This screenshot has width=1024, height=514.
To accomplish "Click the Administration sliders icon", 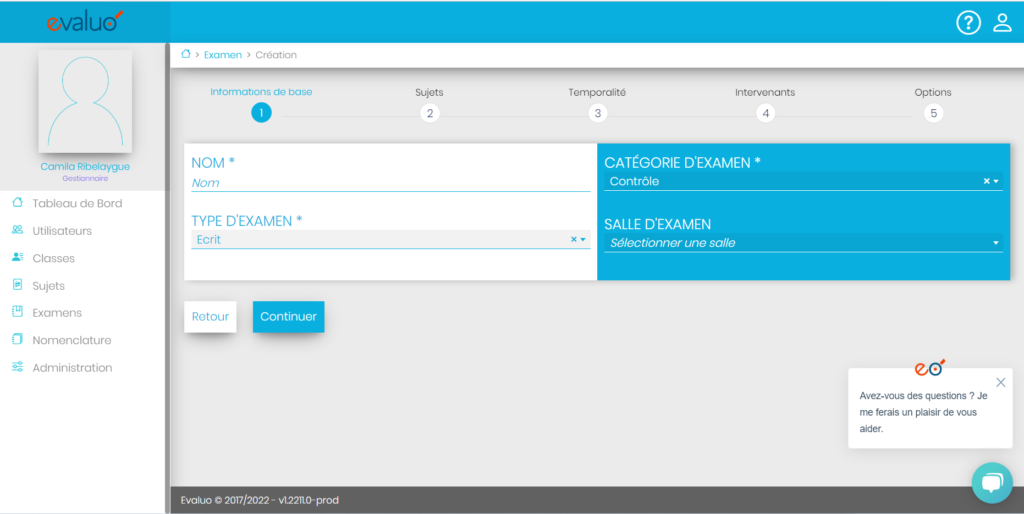I will (x=17, y=367).
